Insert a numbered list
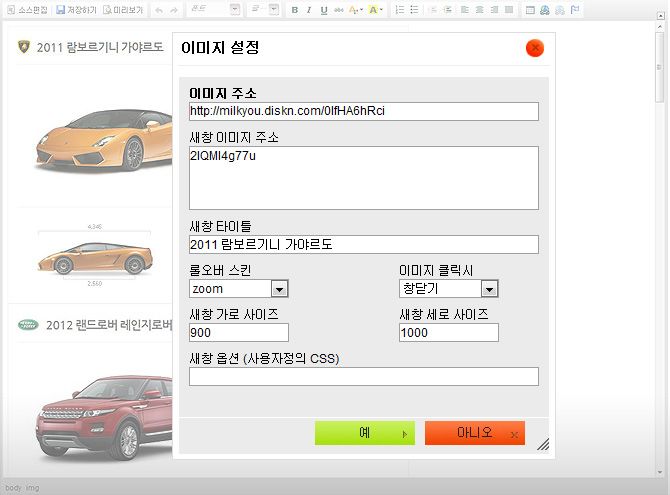Screen dimensions: 670x495 tap(400, 10)
